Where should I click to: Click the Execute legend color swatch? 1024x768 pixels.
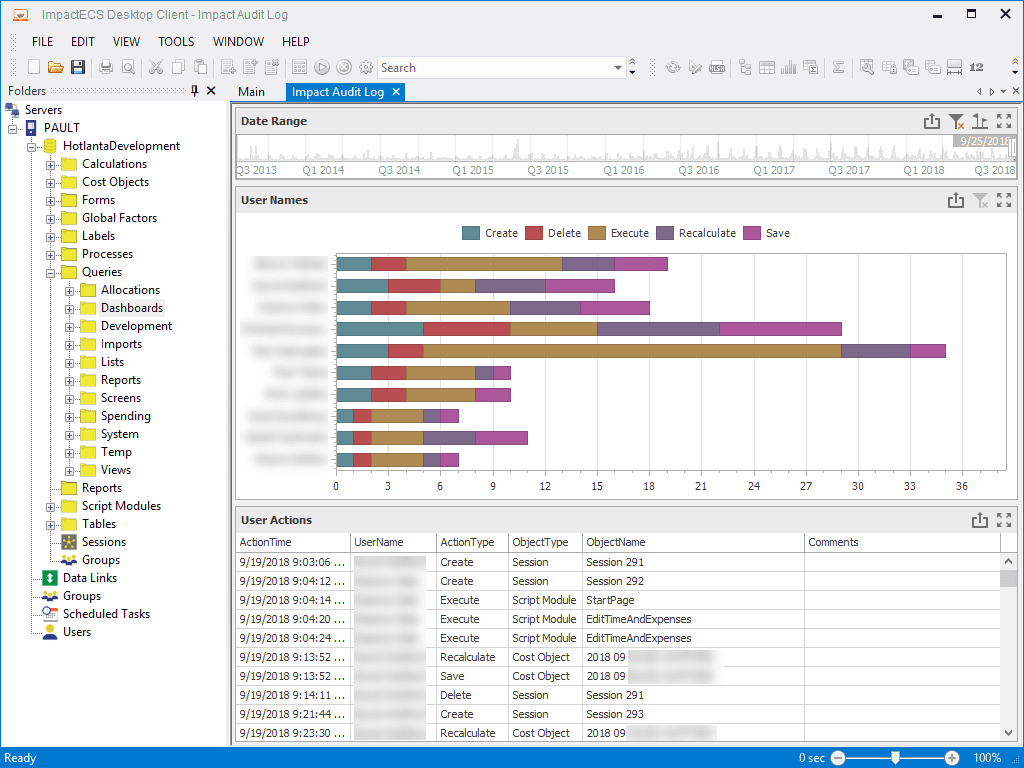[597, 233]
